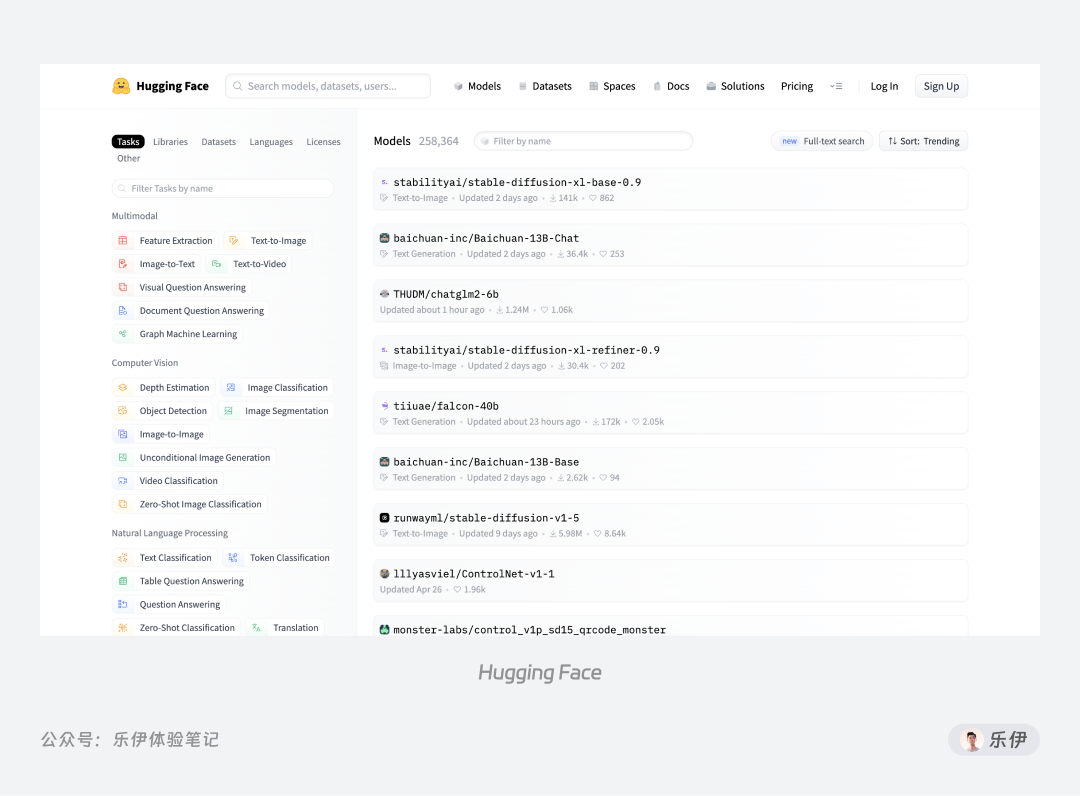Viewport: 1080px width, 796px height.
Task: Click the Zero-Shot Image Classification icon
Action: 123,504
